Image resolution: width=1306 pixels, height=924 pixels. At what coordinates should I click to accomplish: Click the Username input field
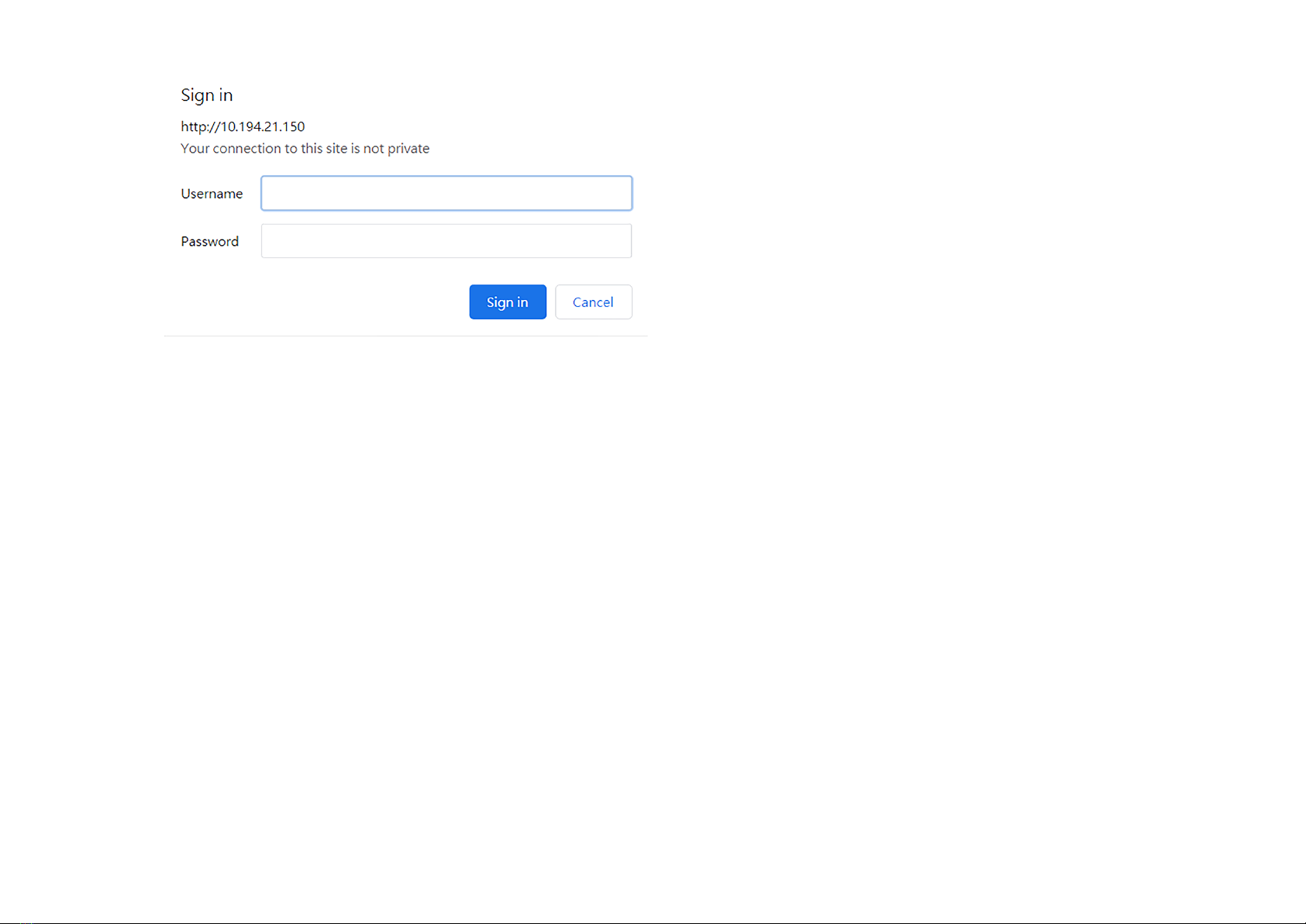tap(446, 193)
